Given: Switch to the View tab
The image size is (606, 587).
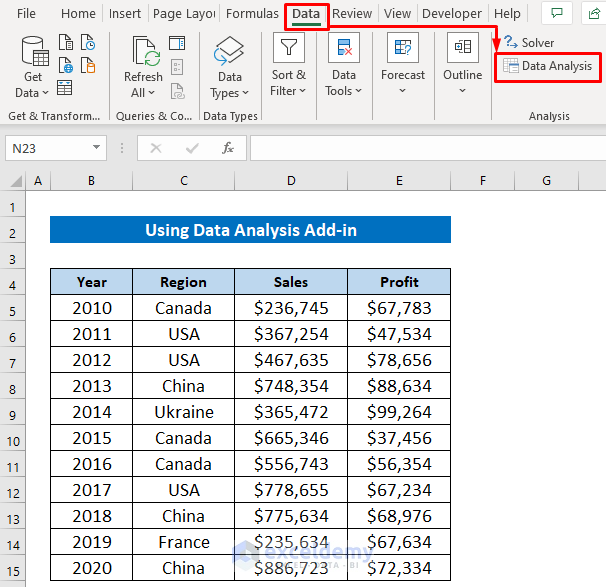Looking at the screenshot, I should click(x=397, y=14).
